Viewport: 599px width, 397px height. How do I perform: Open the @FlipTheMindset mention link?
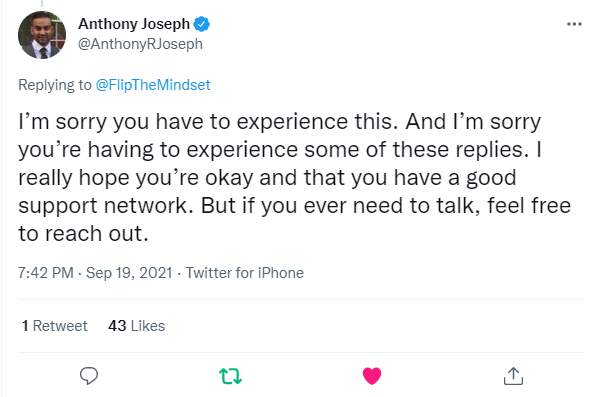(153, 85)
